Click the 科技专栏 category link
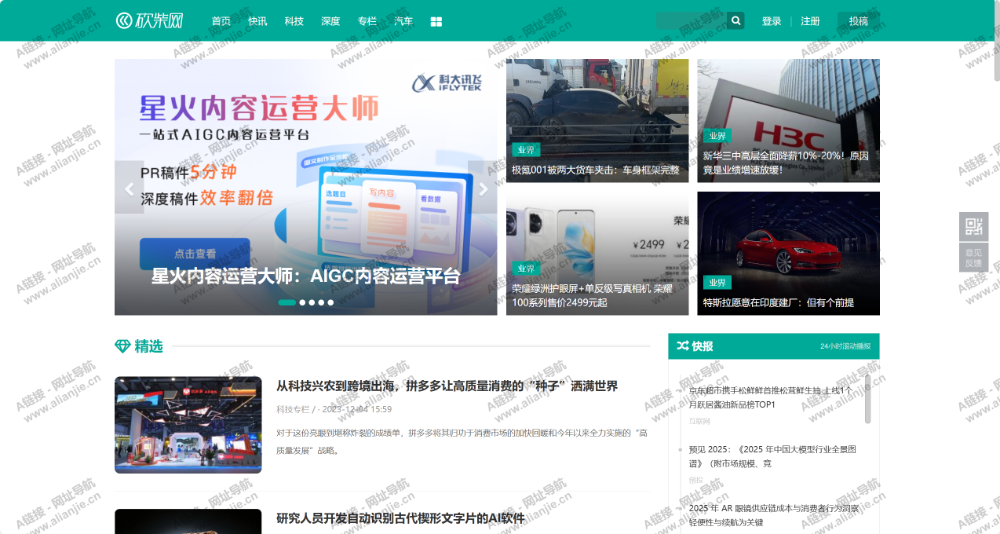Screen dimensions: 1000x534 (293, 409)
